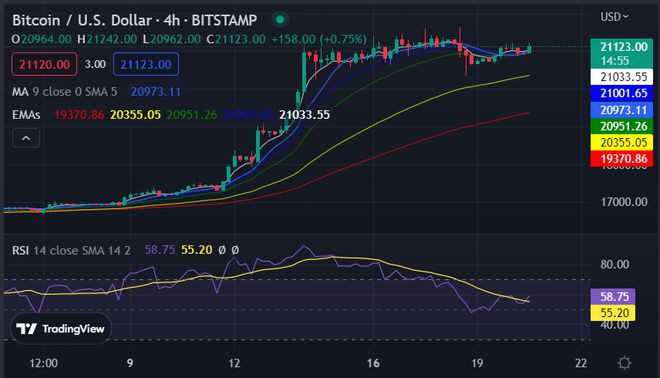The width and height of the screenshot is (660, 378).
Task: Open the TradingView logo link
Action: (61, 329)
